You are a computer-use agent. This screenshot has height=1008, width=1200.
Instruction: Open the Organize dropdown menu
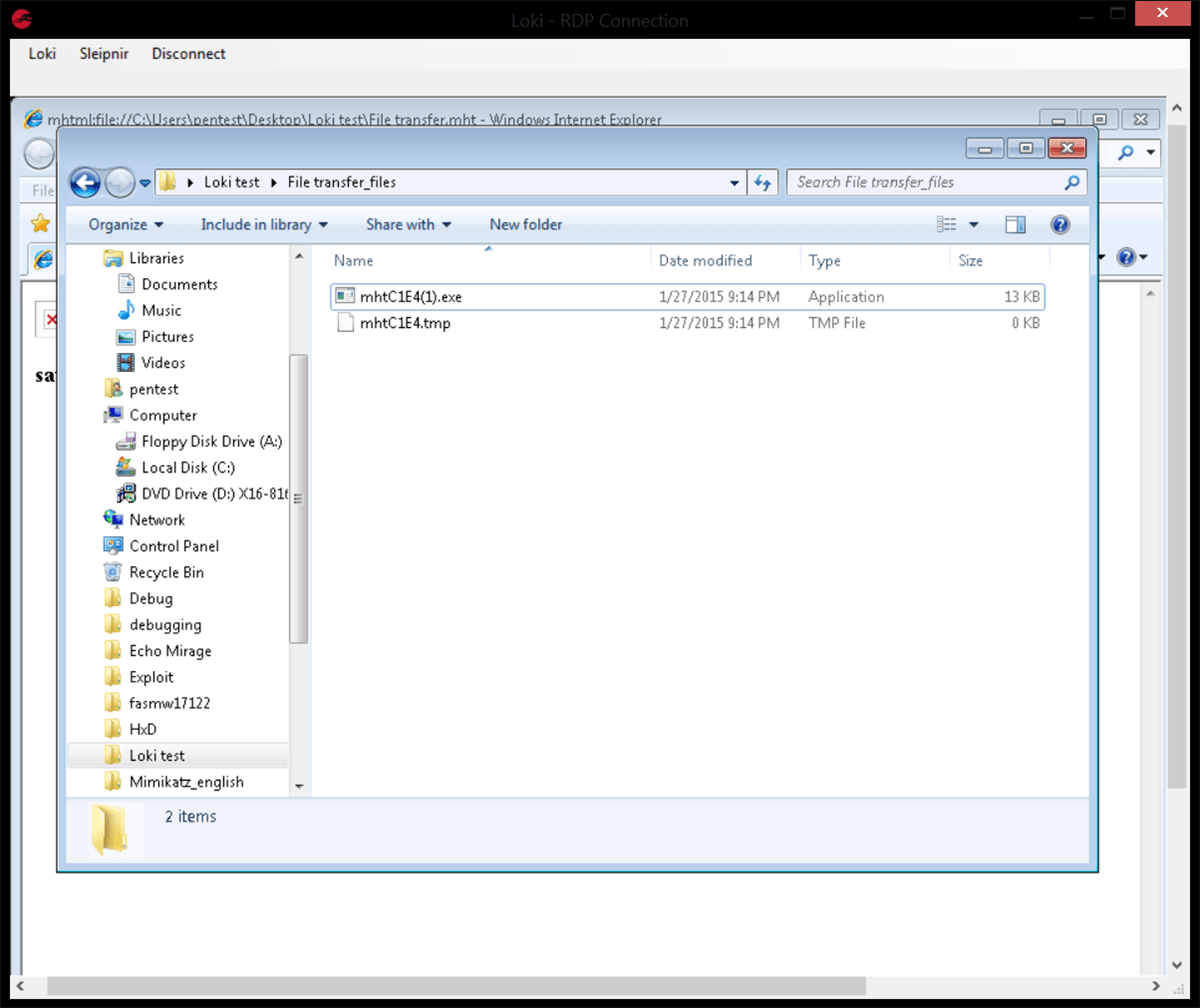[x=126, y=225]
